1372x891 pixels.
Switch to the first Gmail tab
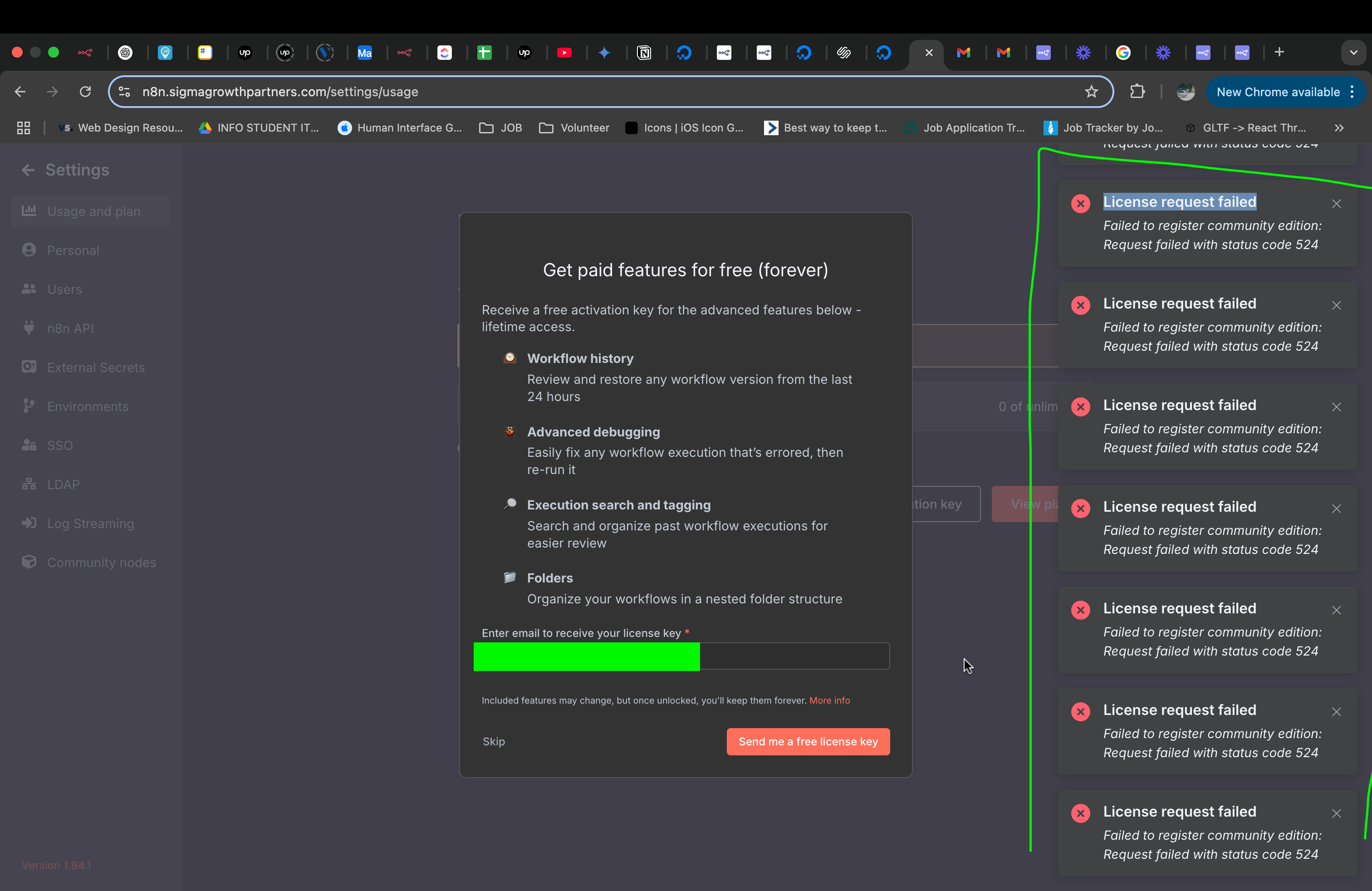[963, 53]
